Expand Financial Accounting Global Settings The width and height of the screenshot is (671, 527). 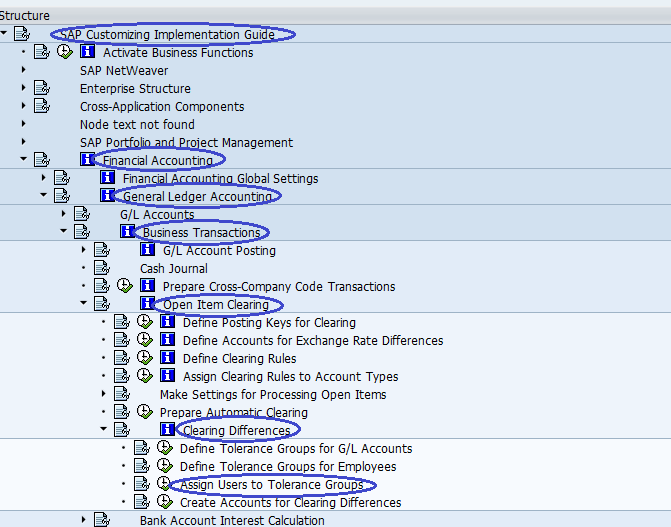(x=44, y=177)
